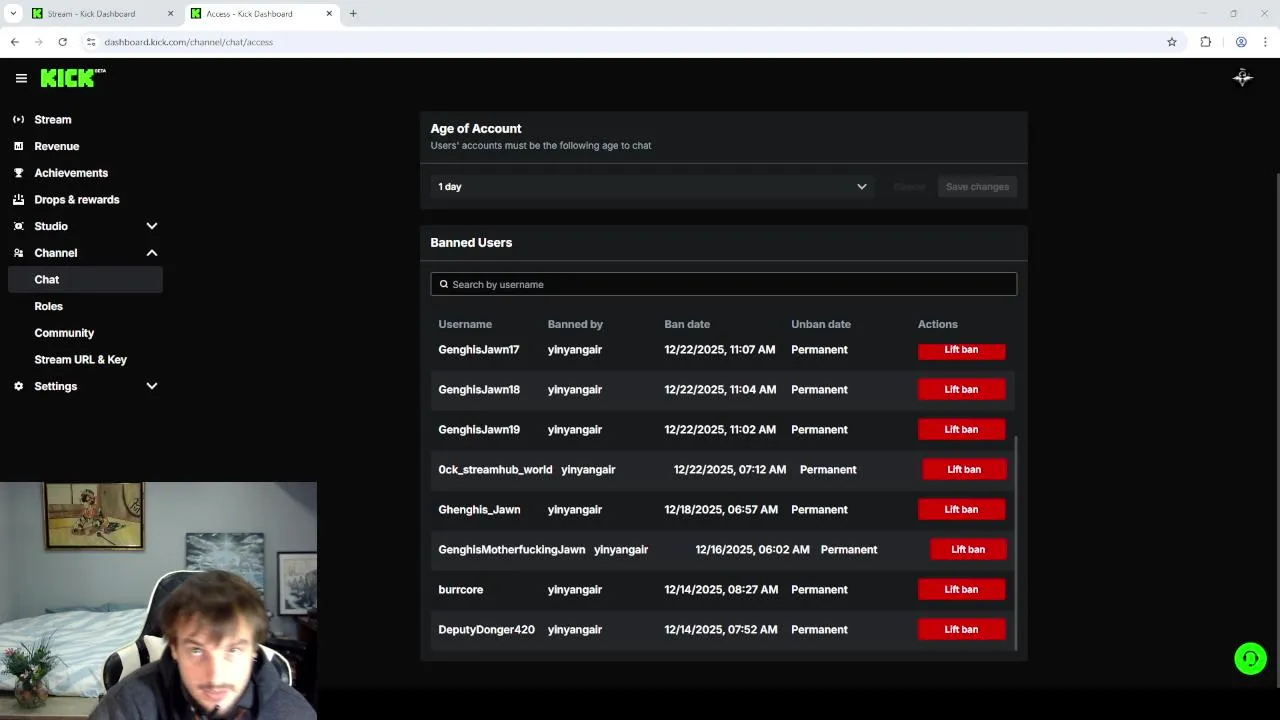Click username burrcore in the list

[x=461, y=589]
